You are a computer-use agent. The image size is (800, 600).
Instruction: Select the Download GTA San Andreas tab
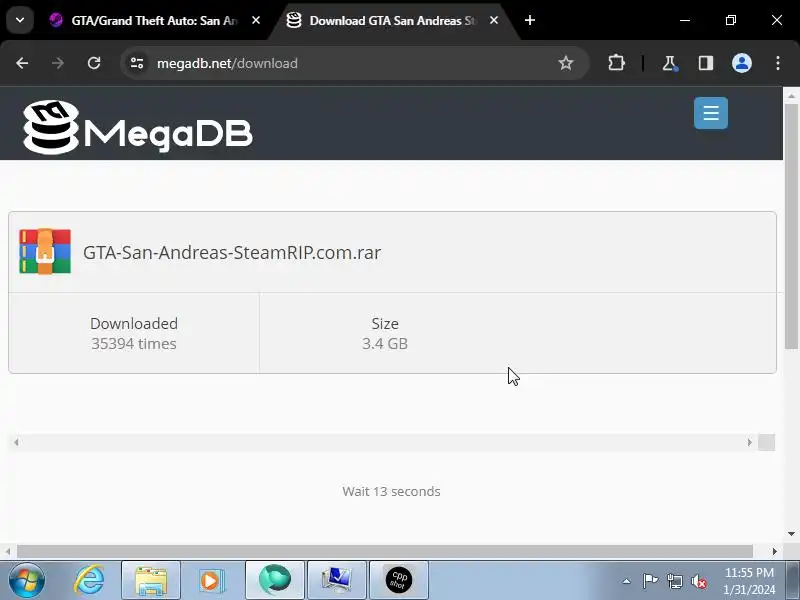[392, 20]
